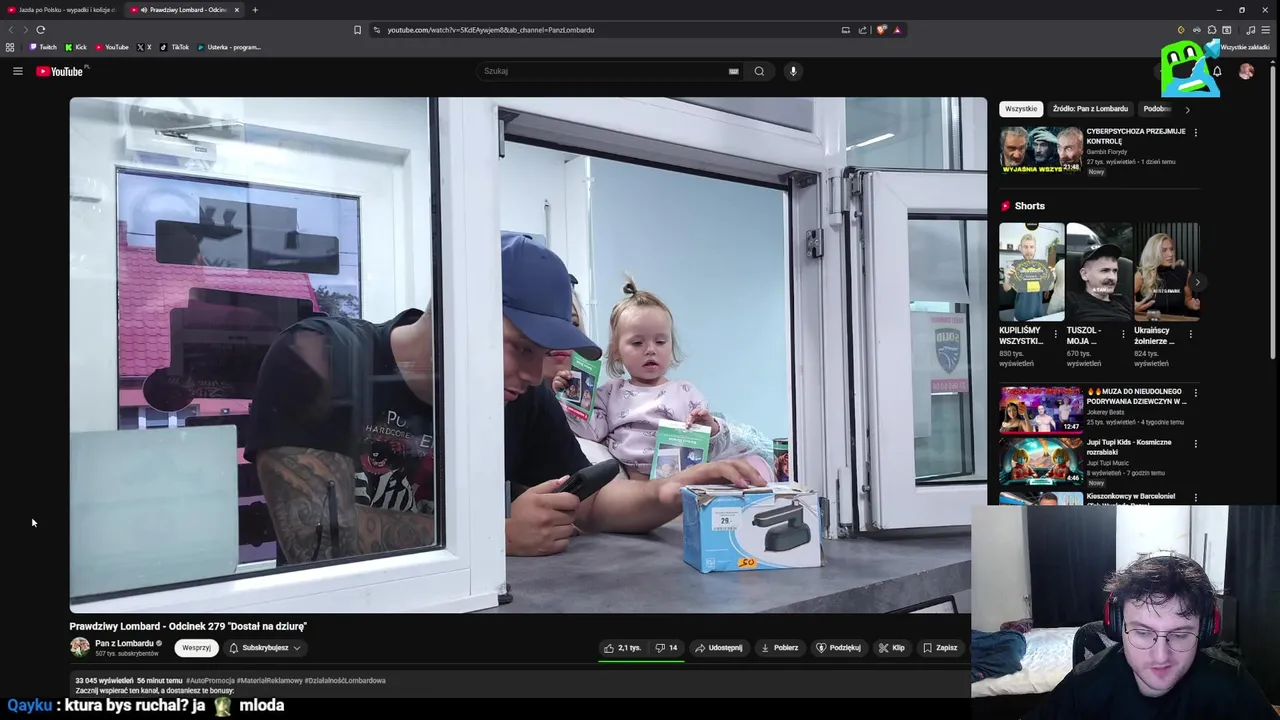The height and width of the screenshot is (720, 1280).
Task: Like the video (2,1 tys.)
Action: tap(622, 648)
